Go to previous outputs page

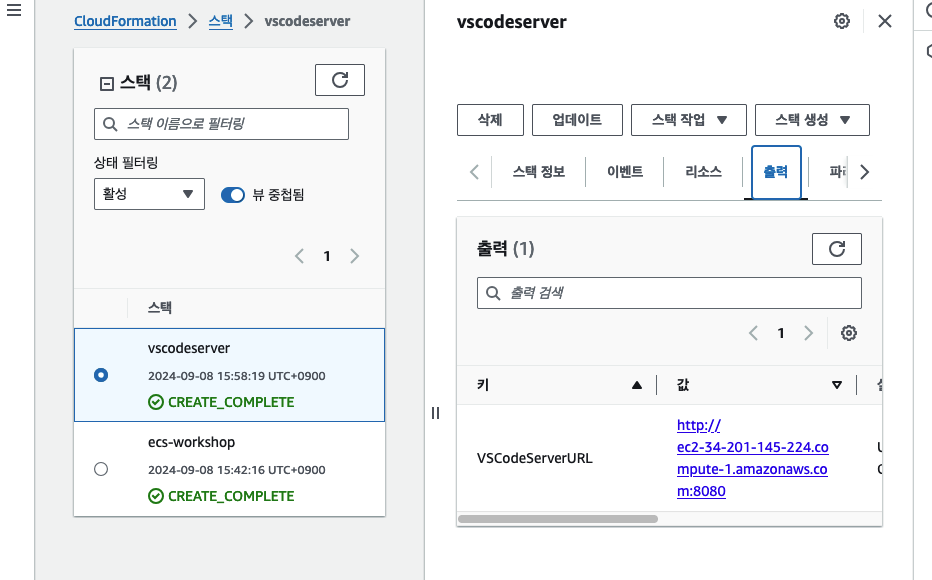tap(753, 333)
